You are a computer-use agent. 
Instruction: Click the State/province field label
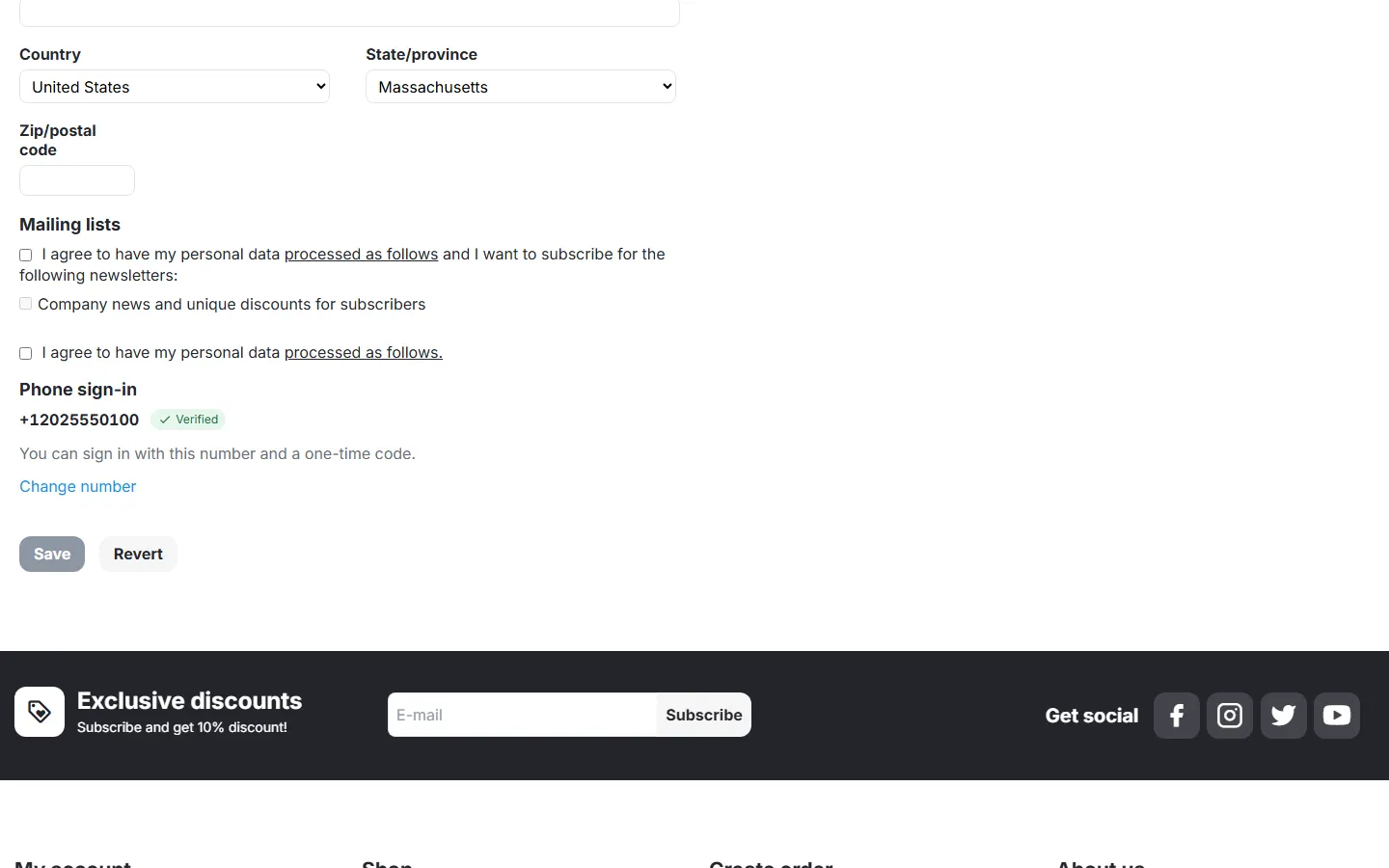pos(422,55)
